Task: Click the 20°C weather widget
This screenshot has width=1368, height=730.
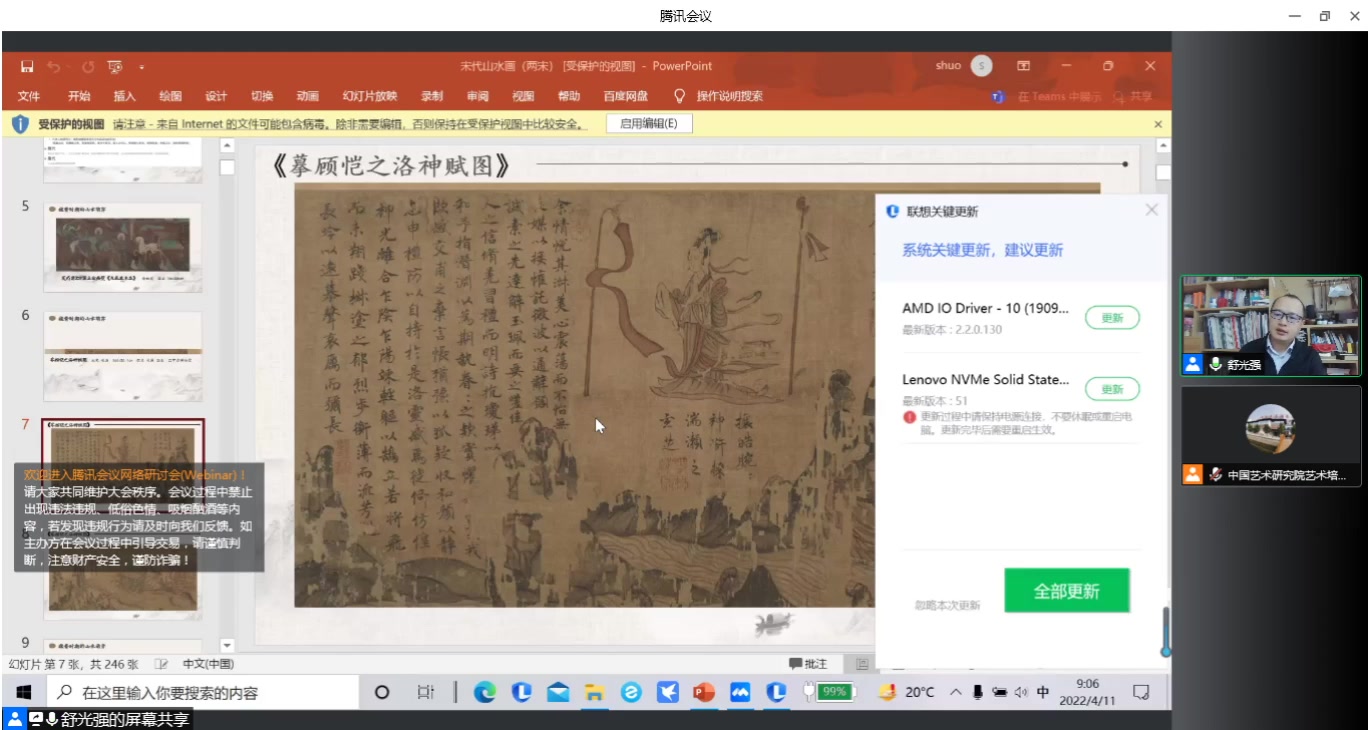Action: [908, 692]
